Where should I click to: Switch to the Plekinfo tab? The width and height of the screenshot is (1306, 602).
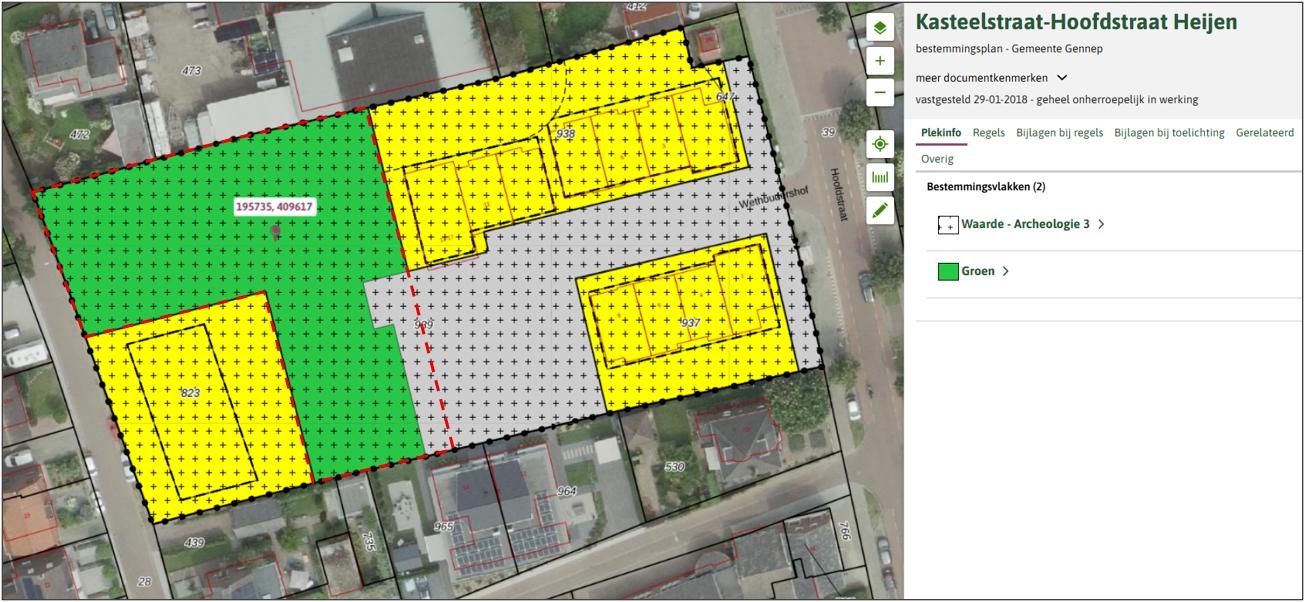[x=941, y=133]
